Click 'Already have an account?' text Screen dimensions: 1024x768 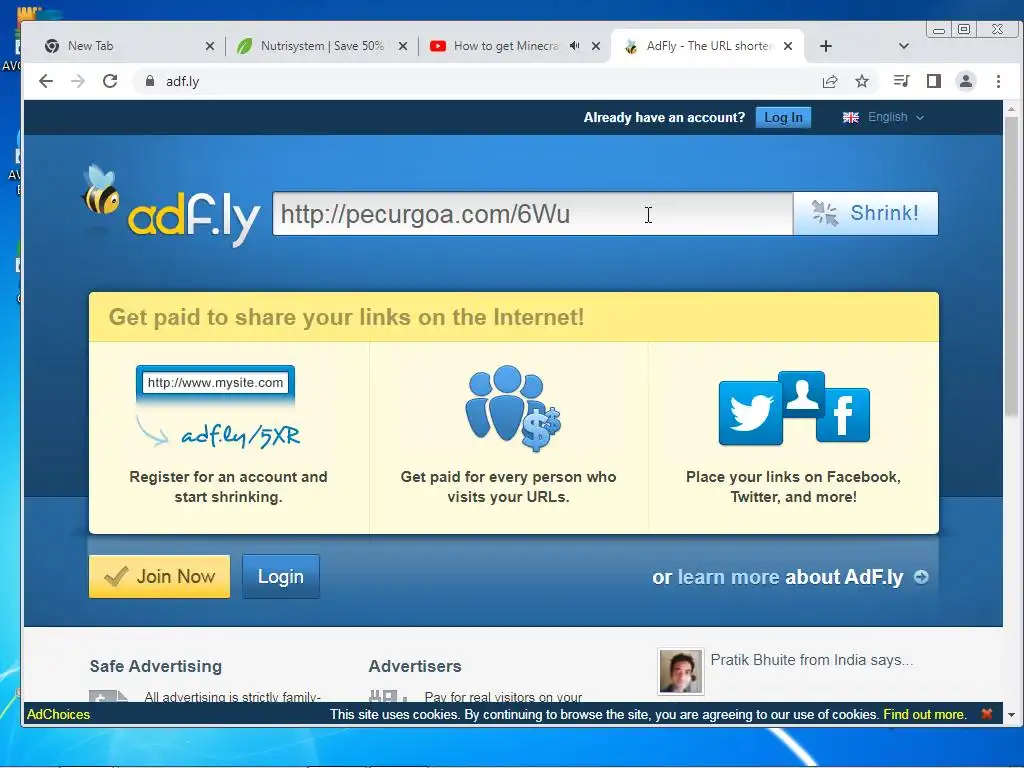[664, 118]
